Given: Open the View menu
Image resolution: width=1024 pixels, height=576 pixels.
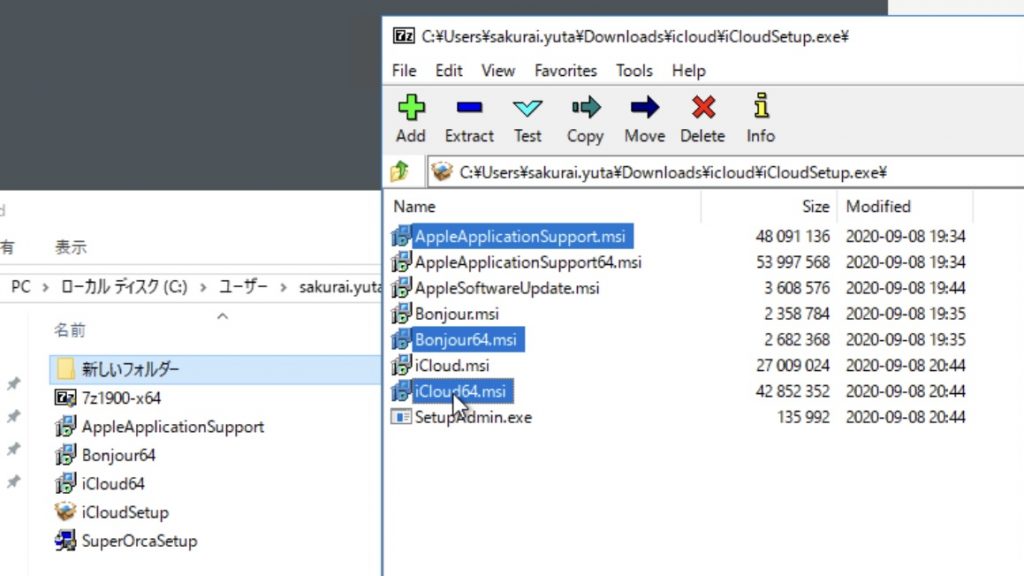Looking at the screenshot, I should 498,71.
